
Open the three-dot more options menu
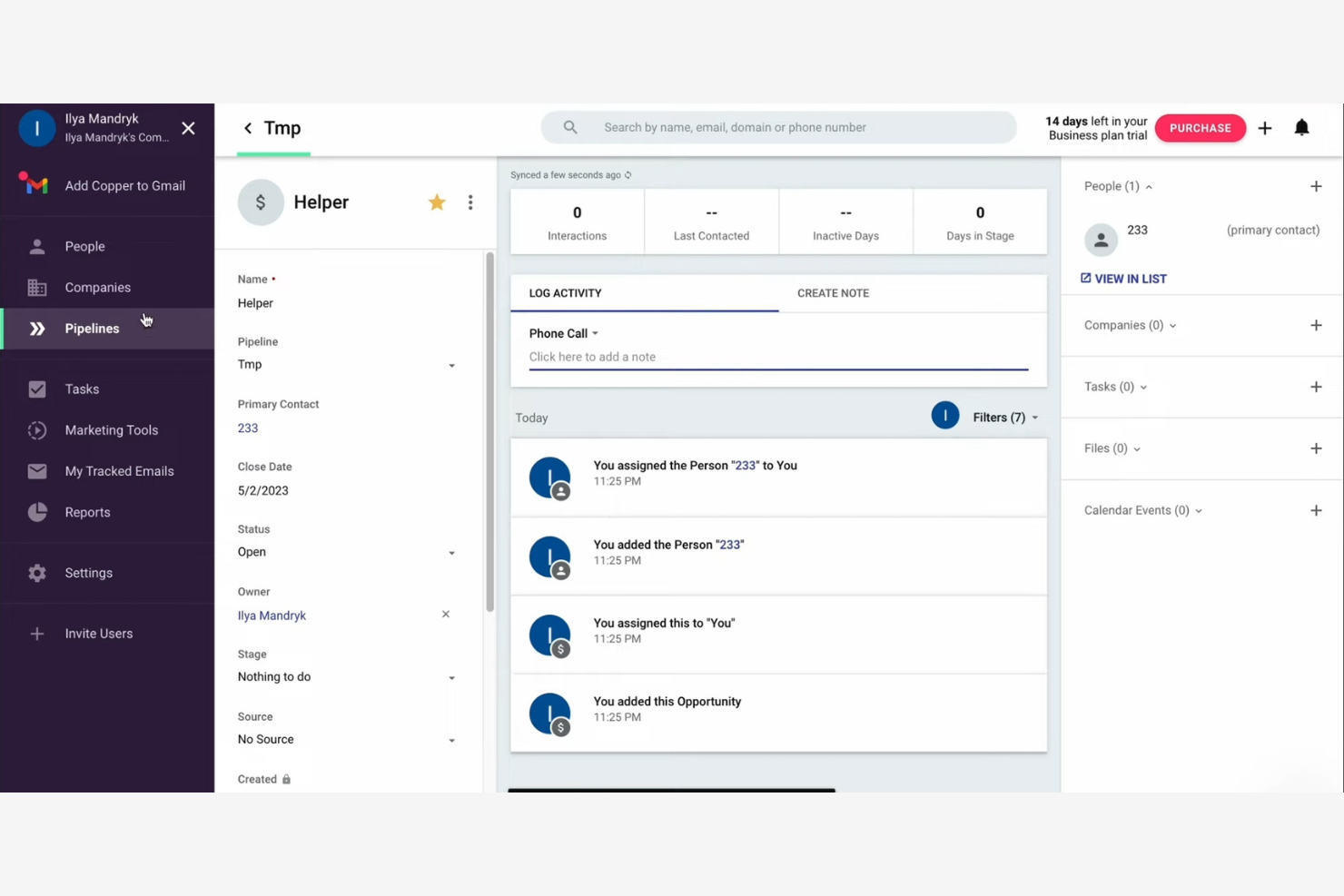(470, 202)
